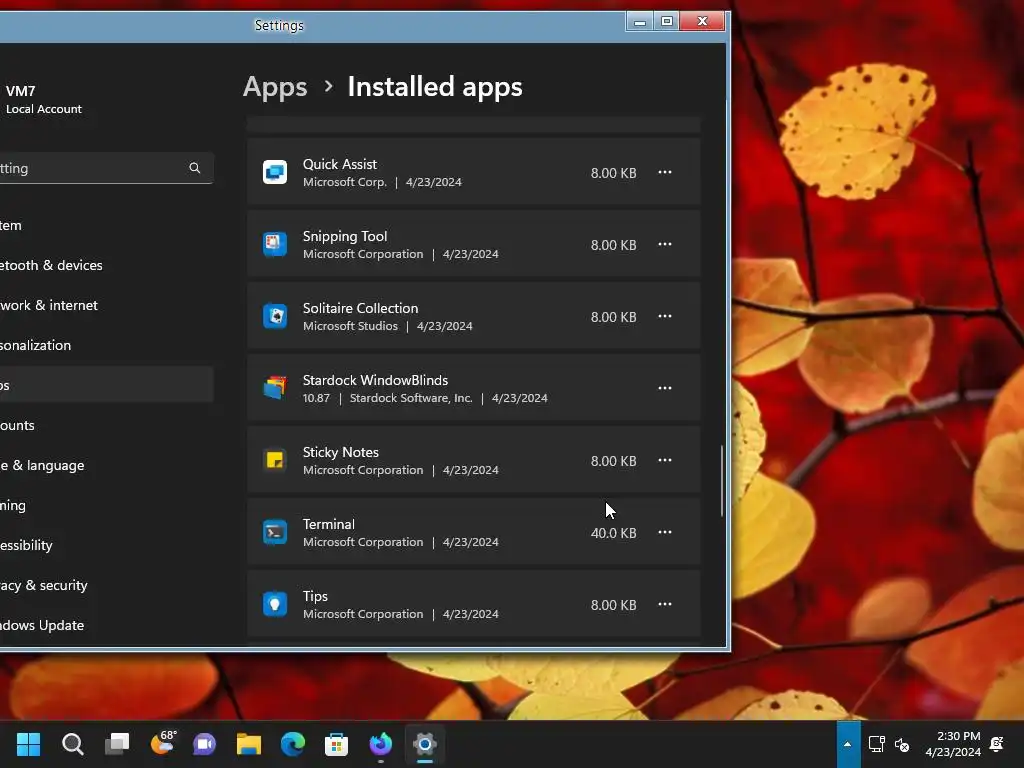Image resolution: width=1024 pixels, height=768 pixels.
Task: Open more options for Sticky Notes
Action: [665, 460]
